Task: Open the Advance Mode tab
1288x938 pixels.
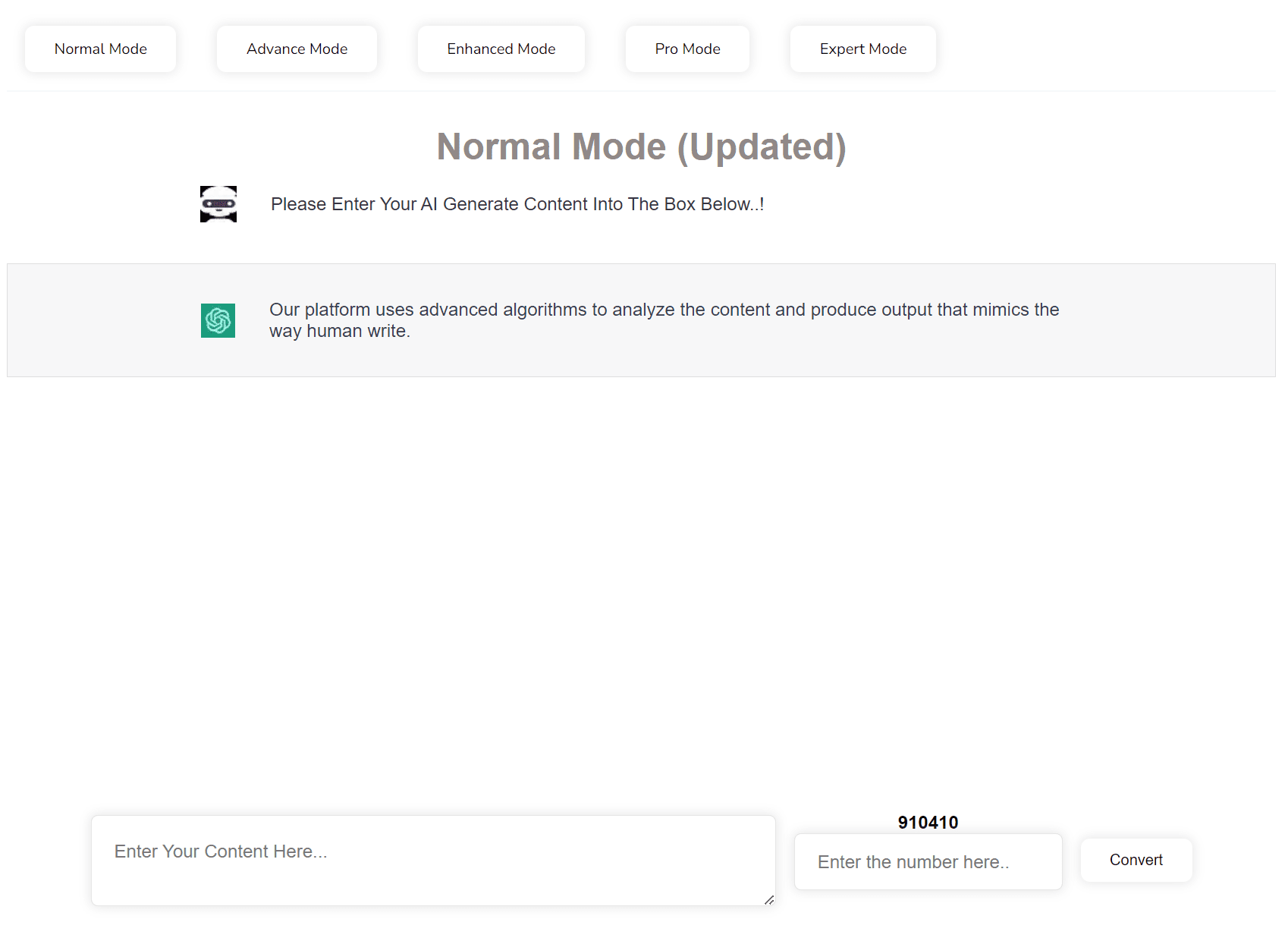Action: pos(297,49)
